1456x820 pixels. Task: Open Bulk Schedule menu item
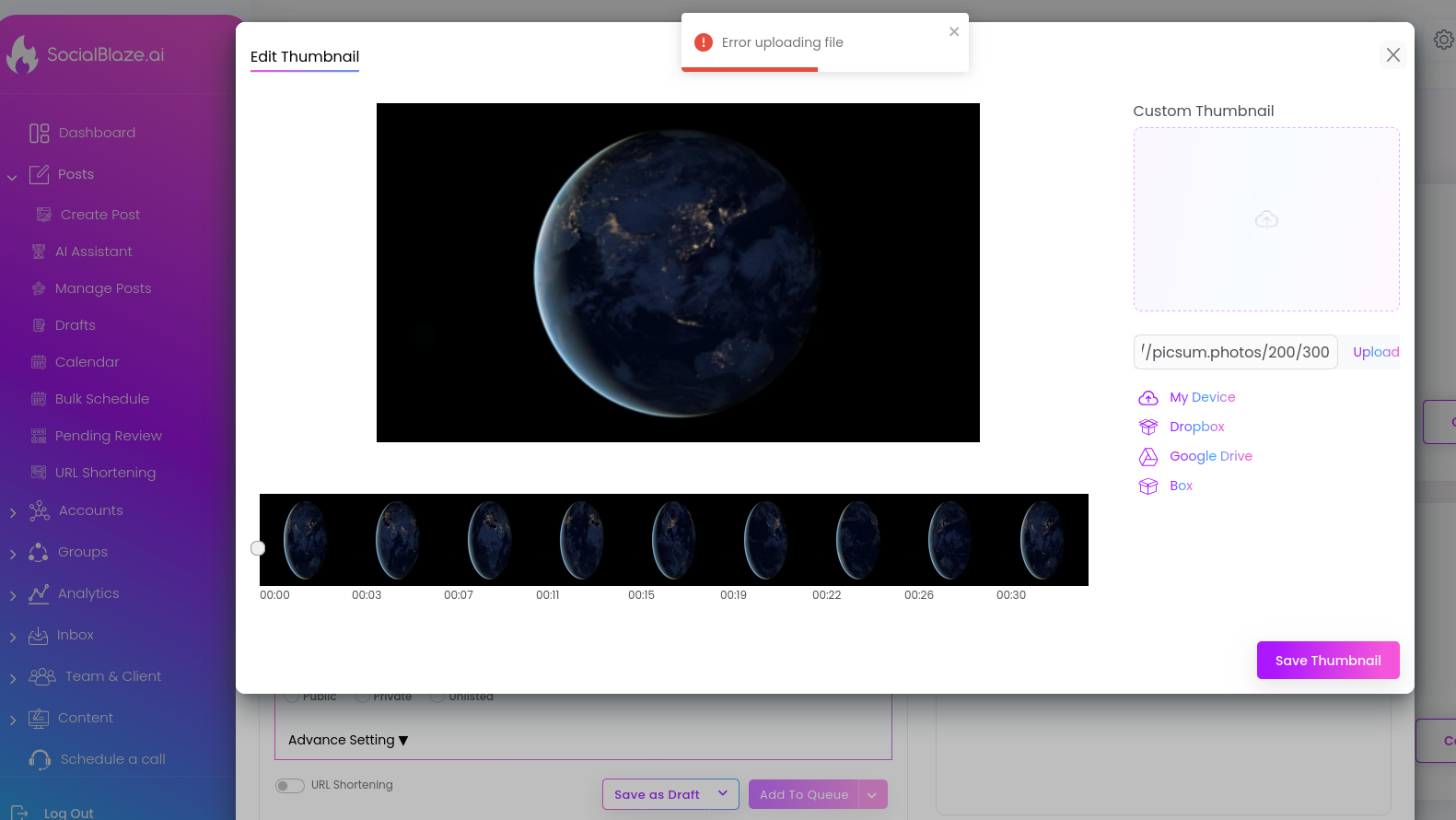pos(102,399)
